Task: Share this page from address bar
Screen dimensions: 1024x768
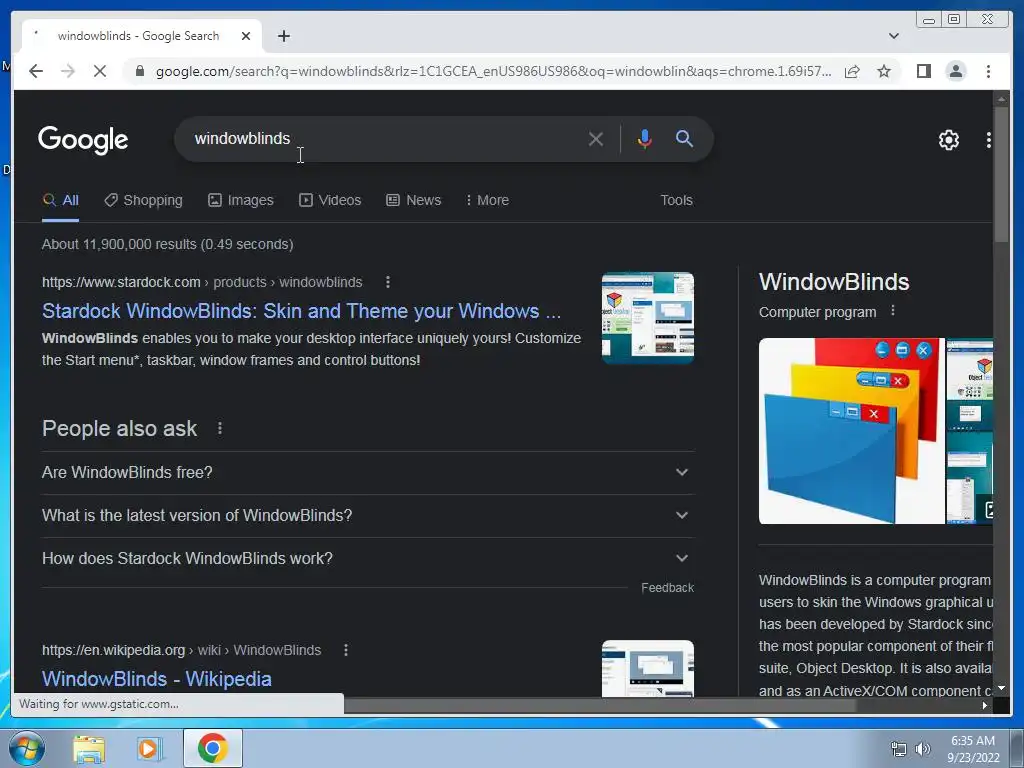Action: tap(852, 71)
